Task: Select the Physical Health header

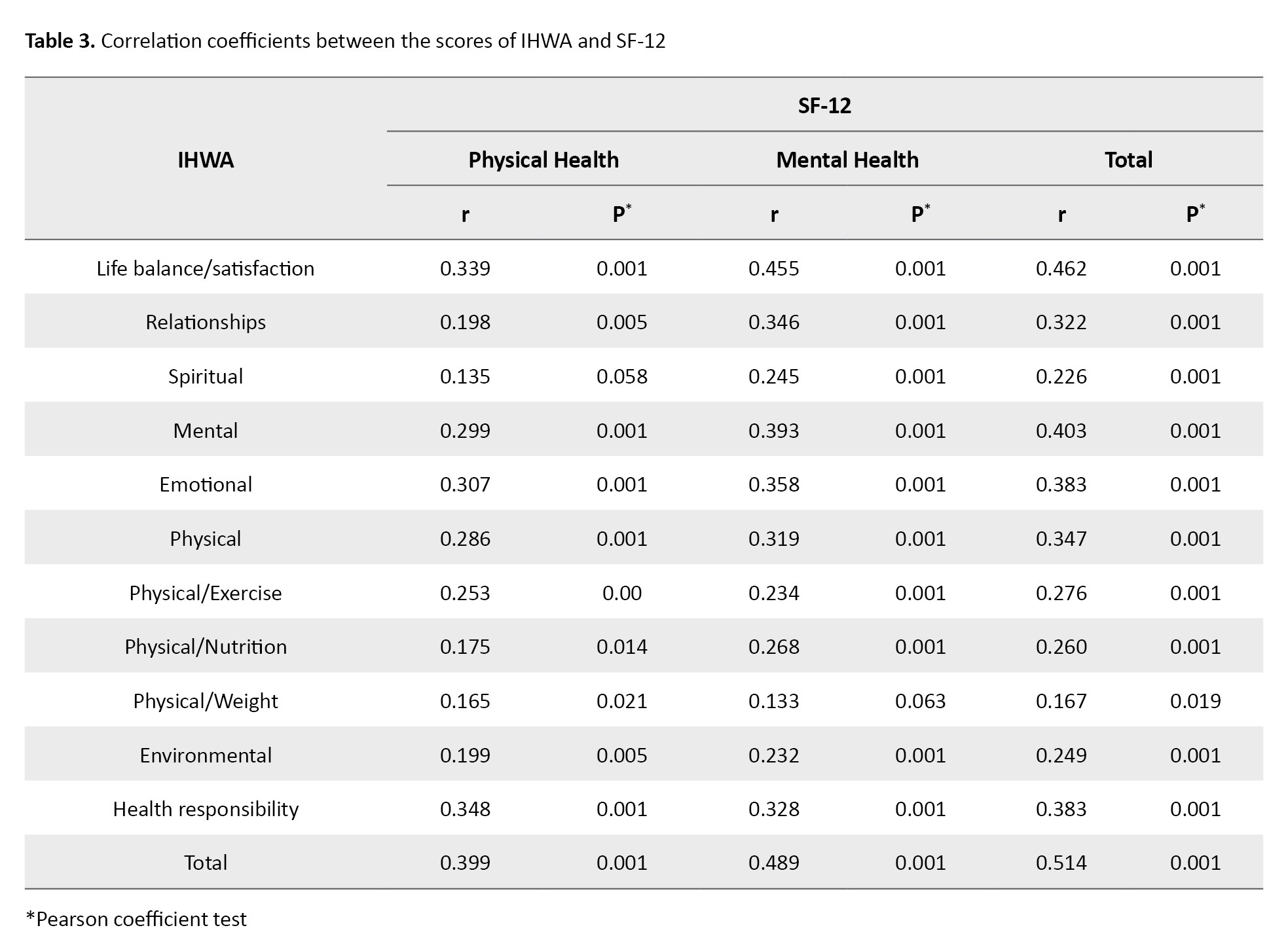Action: pyautogui.click(x=543, y=160)
